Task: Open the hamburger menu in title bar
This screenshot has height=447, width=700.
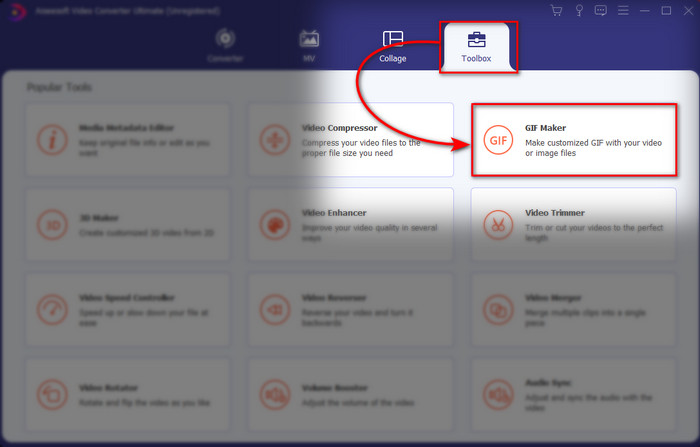Action: [623, 10]
